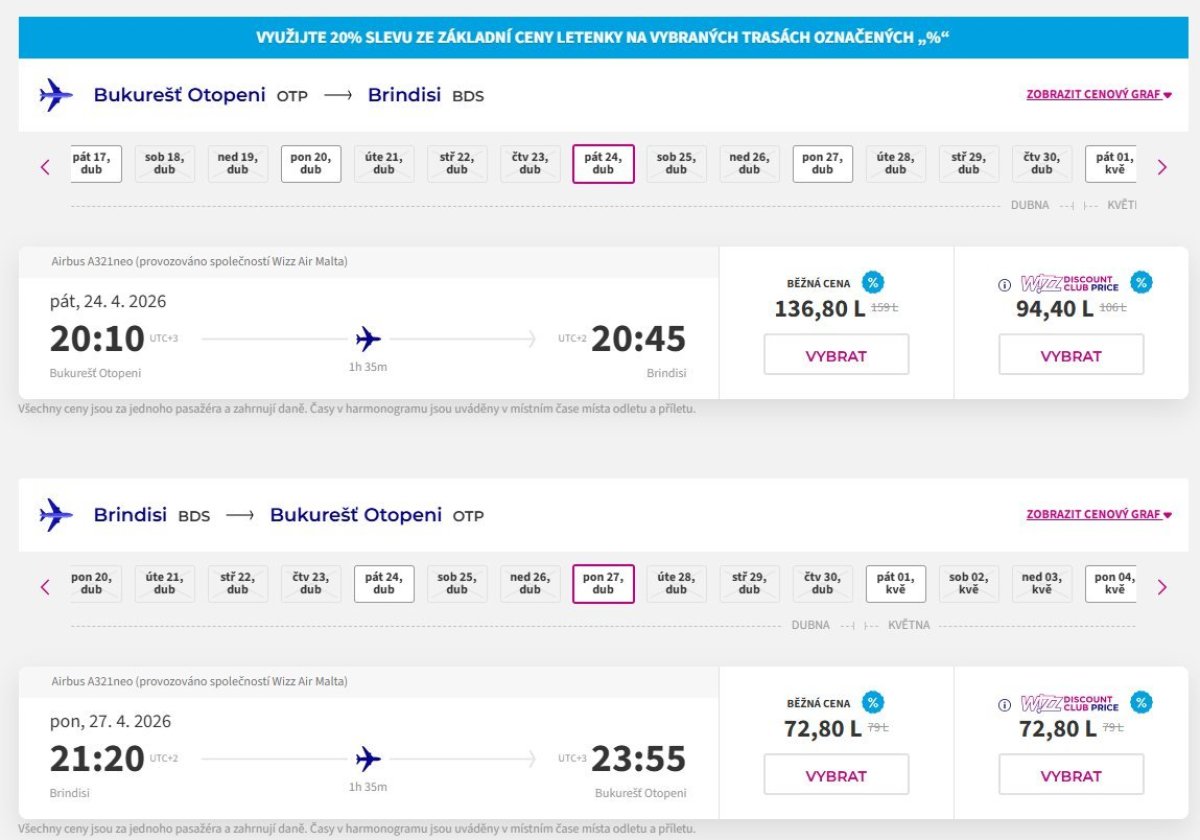The image size is (1200, 840).
Task: Click the 20% discount promo banner
Action: [x=602, y=38]
